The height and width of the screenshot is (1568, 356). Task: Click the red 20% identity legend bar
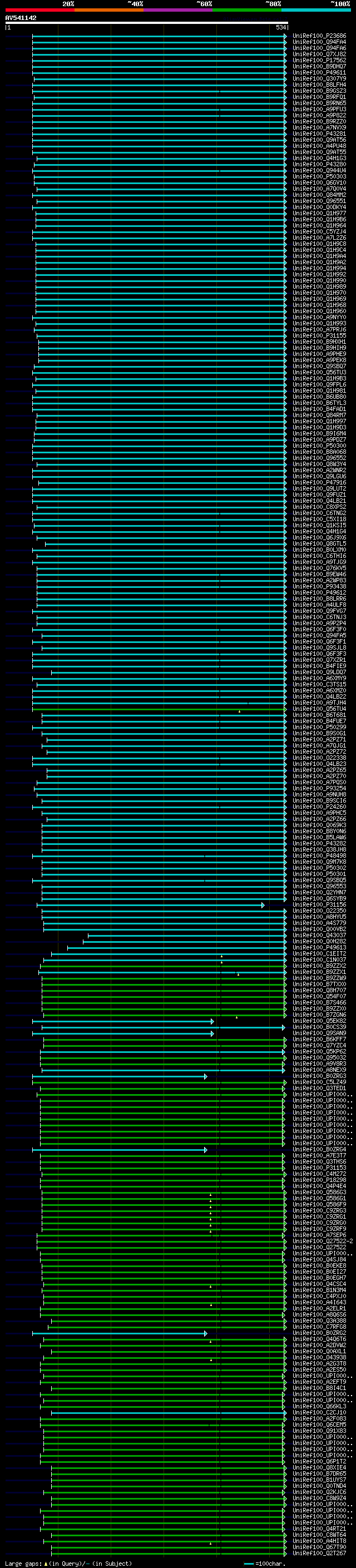click(39, 10)
